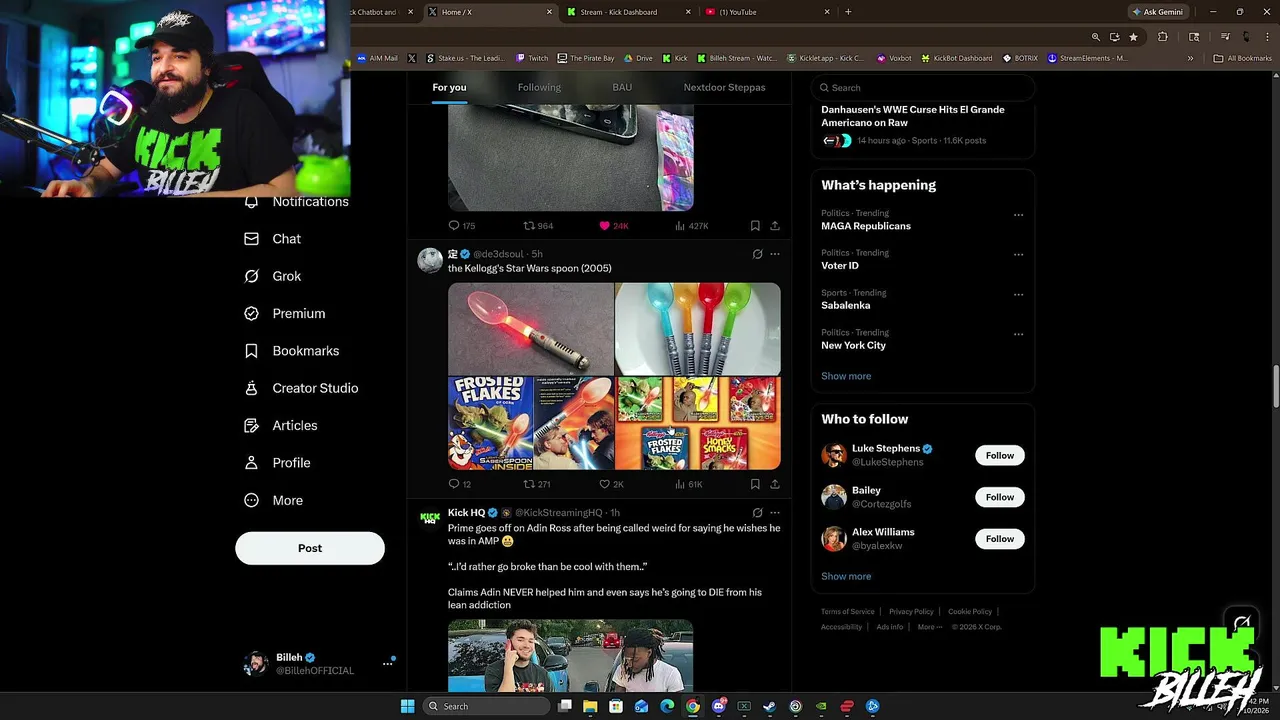1280x720 pixels.
Task: Open the All Bookmarks folder
Action: (1243, 58)
